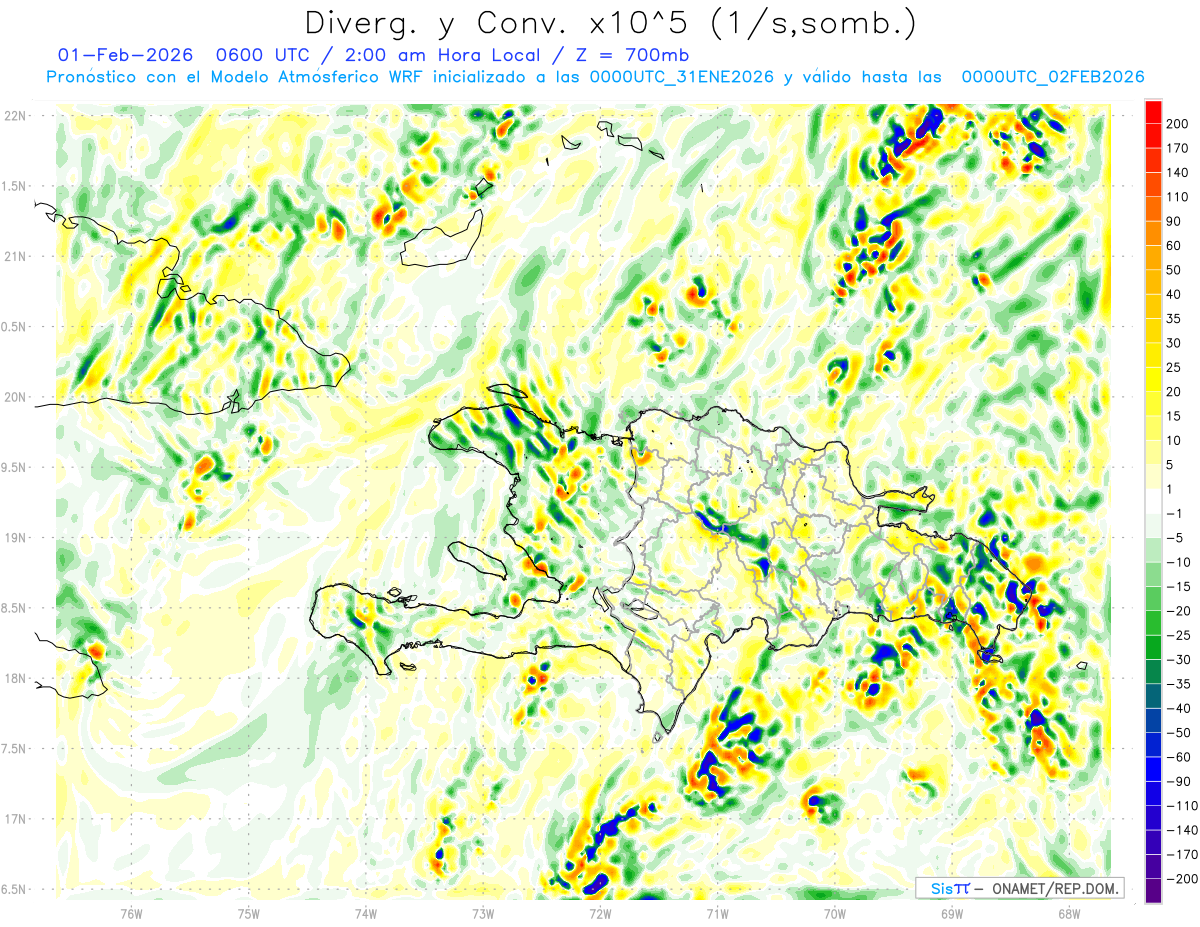Click the "17N" latitude label
The height and width of the screenshot is (927, 1200).
coord(16,819)
